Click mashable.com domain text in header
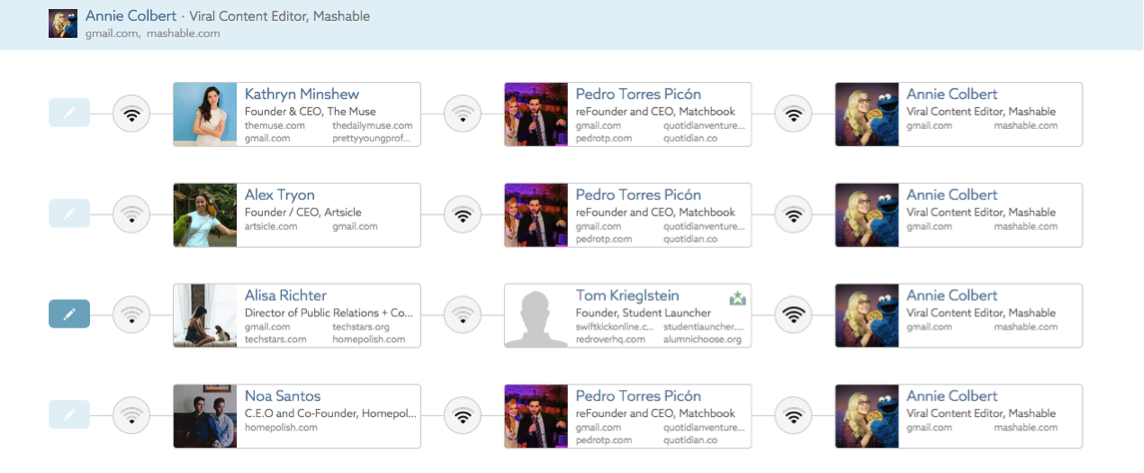 (x=183, y=33)
